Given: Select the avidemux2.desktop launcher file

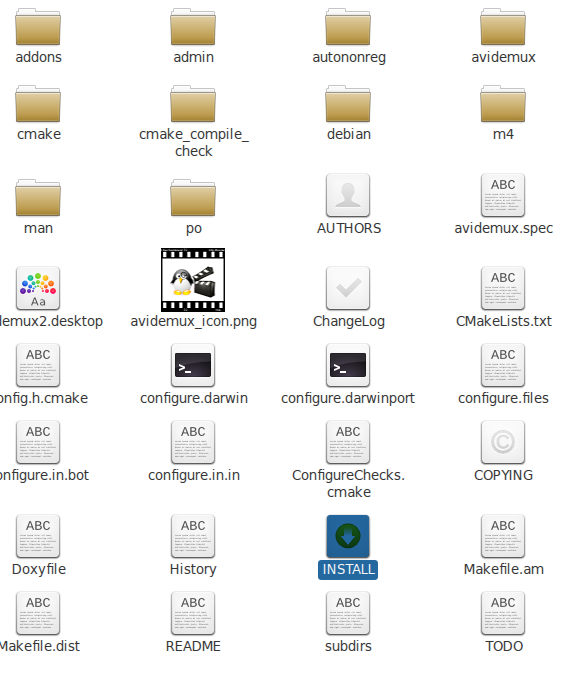Looking at the screenshot, I should [x=38, y=288].
